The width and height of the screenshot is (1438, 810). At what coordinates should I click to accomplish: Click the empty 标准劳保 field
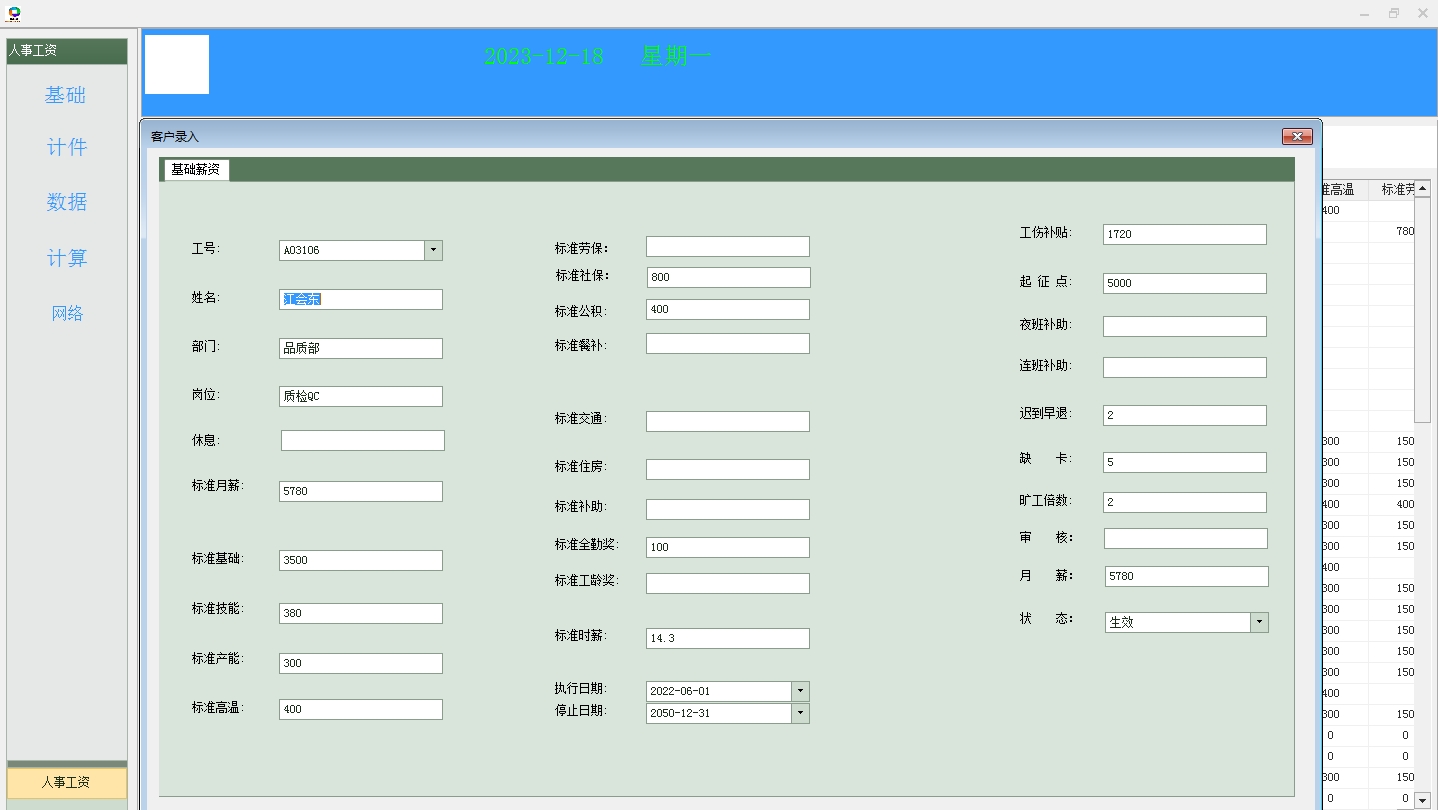click(x=727, y=247)
